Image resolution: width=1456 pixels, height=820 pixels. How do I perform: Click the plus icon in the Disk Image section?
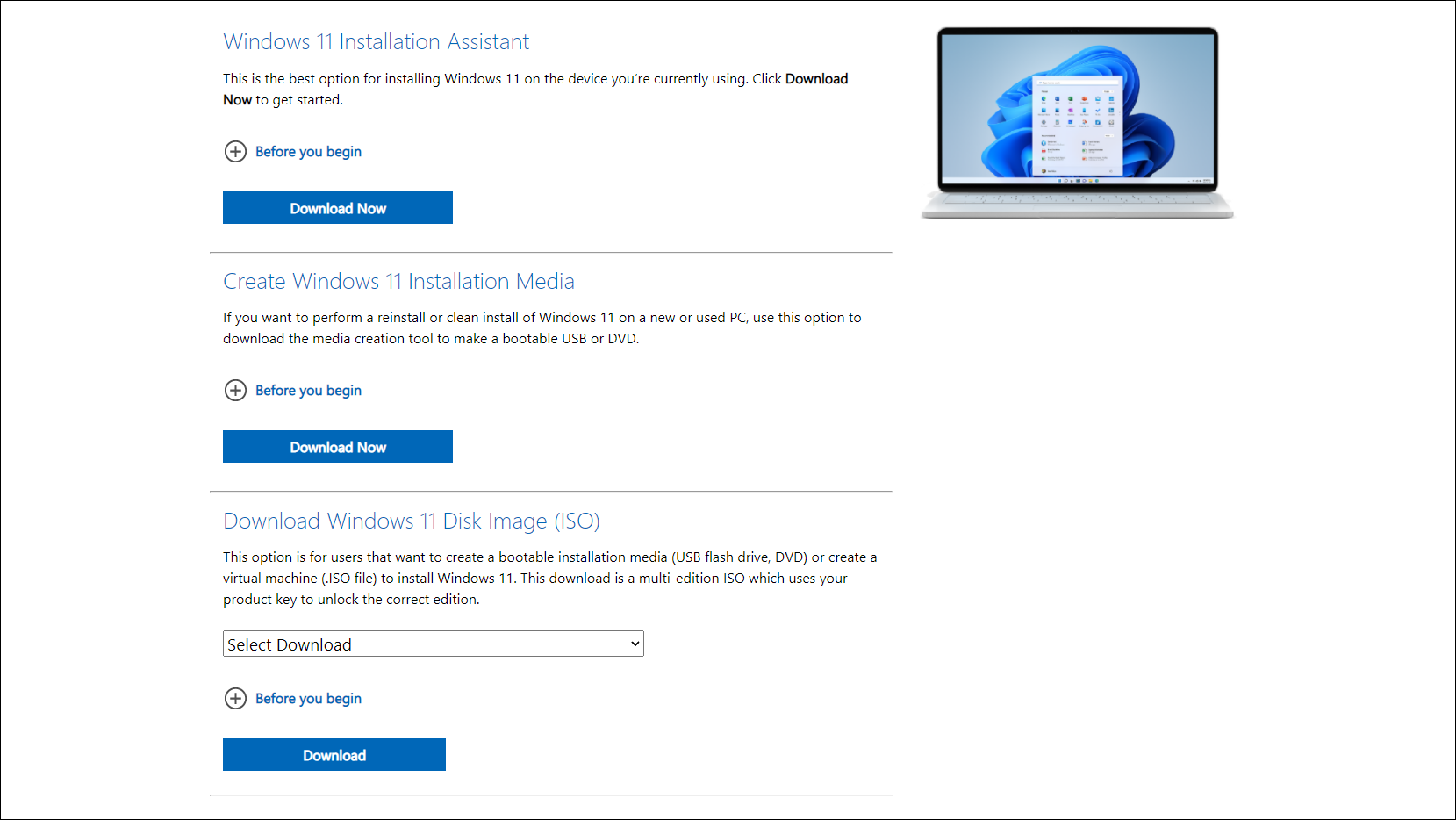click(235, 699)
